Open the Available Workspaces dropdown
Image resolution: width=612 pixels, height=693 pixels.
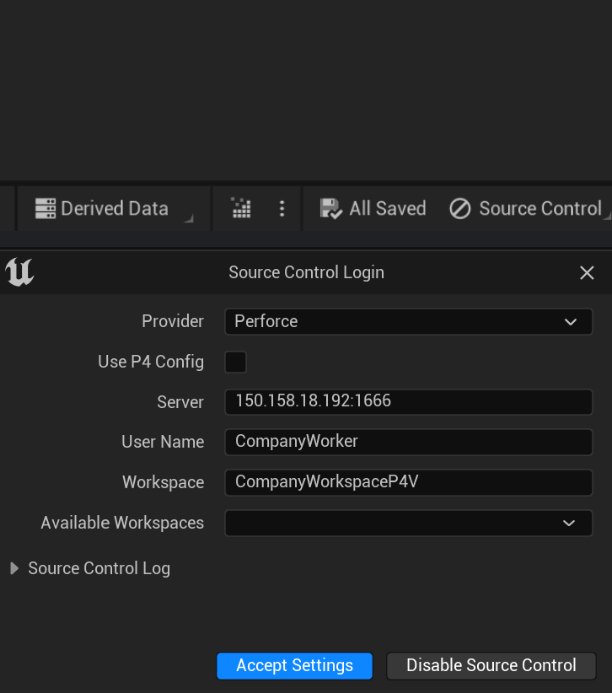(x=408, y=523)
